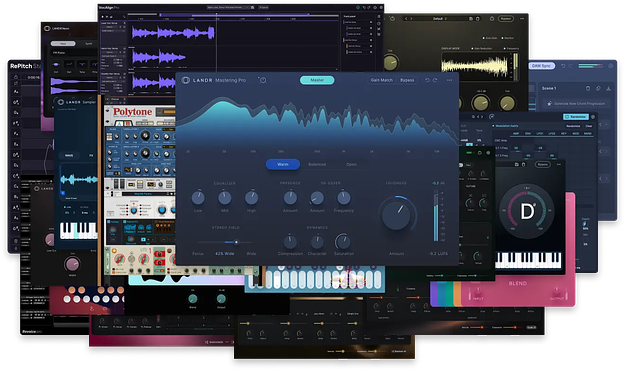
Task: Click previous preset arrow in olive compressor plugin
Action: pyautogui.click(x=406, y=19)
